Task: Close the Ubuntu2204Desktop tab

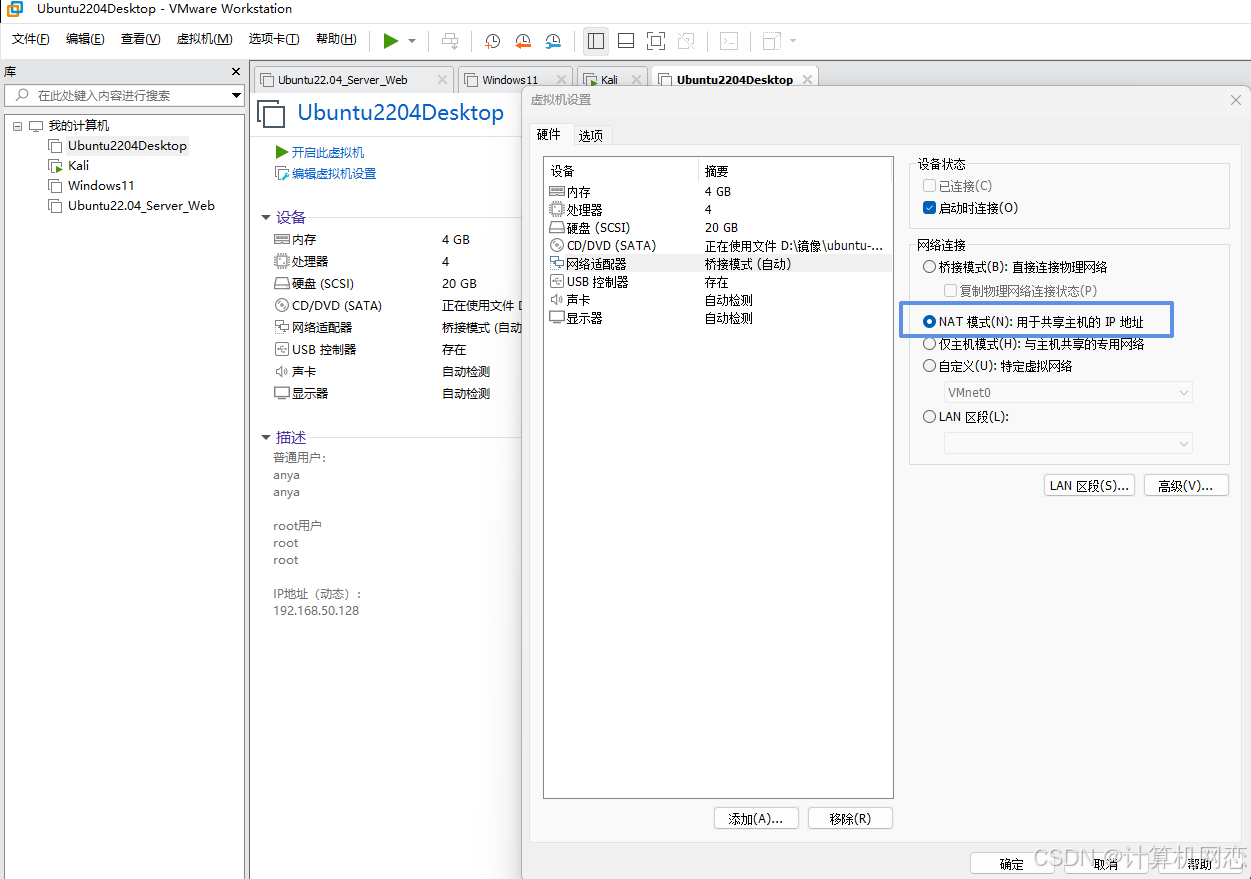Action: tap(807, 79)
